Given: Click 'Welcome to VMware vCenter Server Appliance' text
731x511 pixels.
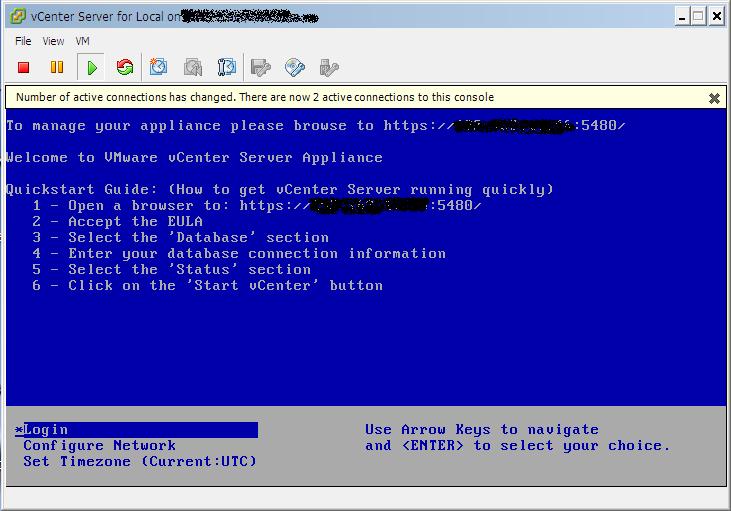Looking at the screenshot, I should 194,158.
